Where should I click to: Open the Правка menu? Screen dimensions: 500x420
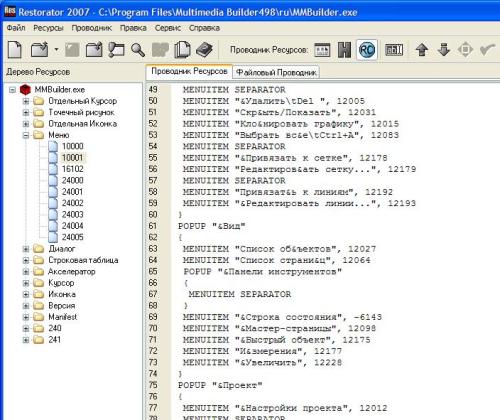[133, 28]
